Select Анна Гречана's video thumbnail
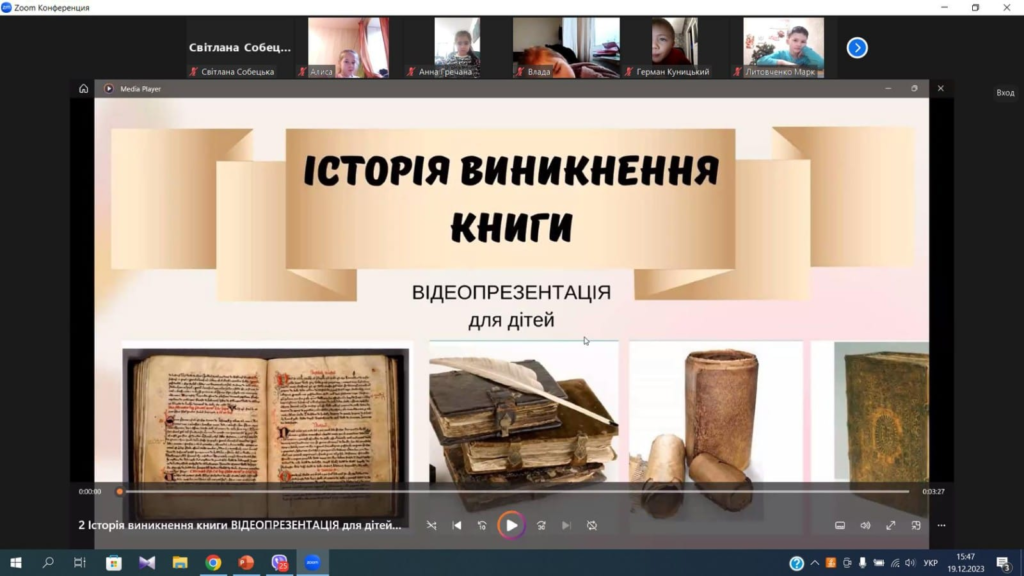 tap(457, 48)
